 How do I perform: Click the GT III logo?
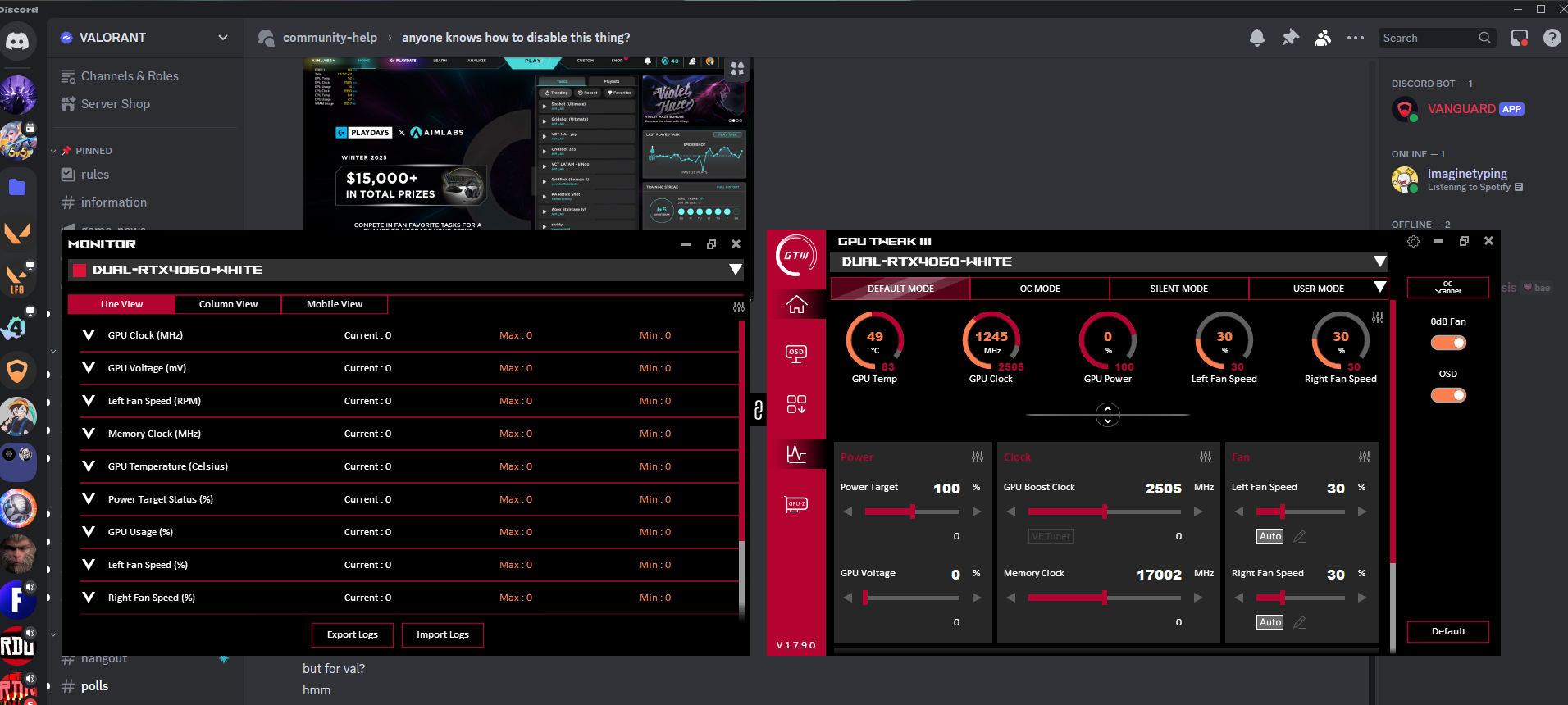pos(796,256)
